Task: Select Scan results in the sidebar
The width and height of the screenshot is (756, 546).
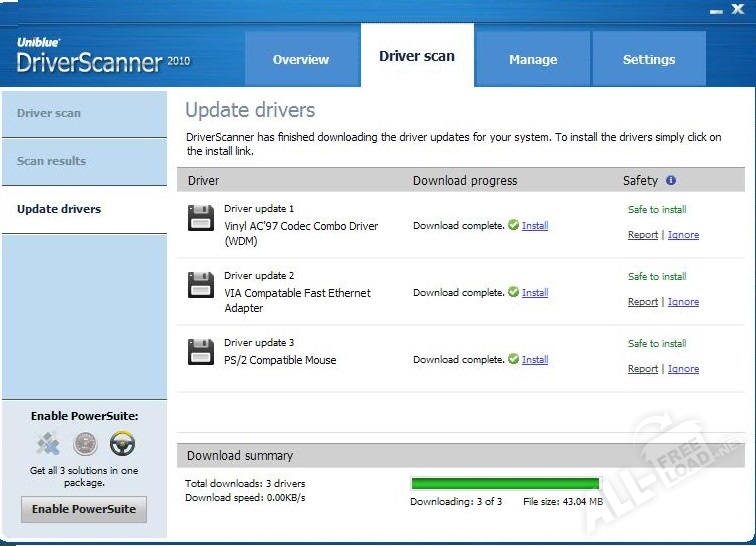Action: (x=52, y=161)
